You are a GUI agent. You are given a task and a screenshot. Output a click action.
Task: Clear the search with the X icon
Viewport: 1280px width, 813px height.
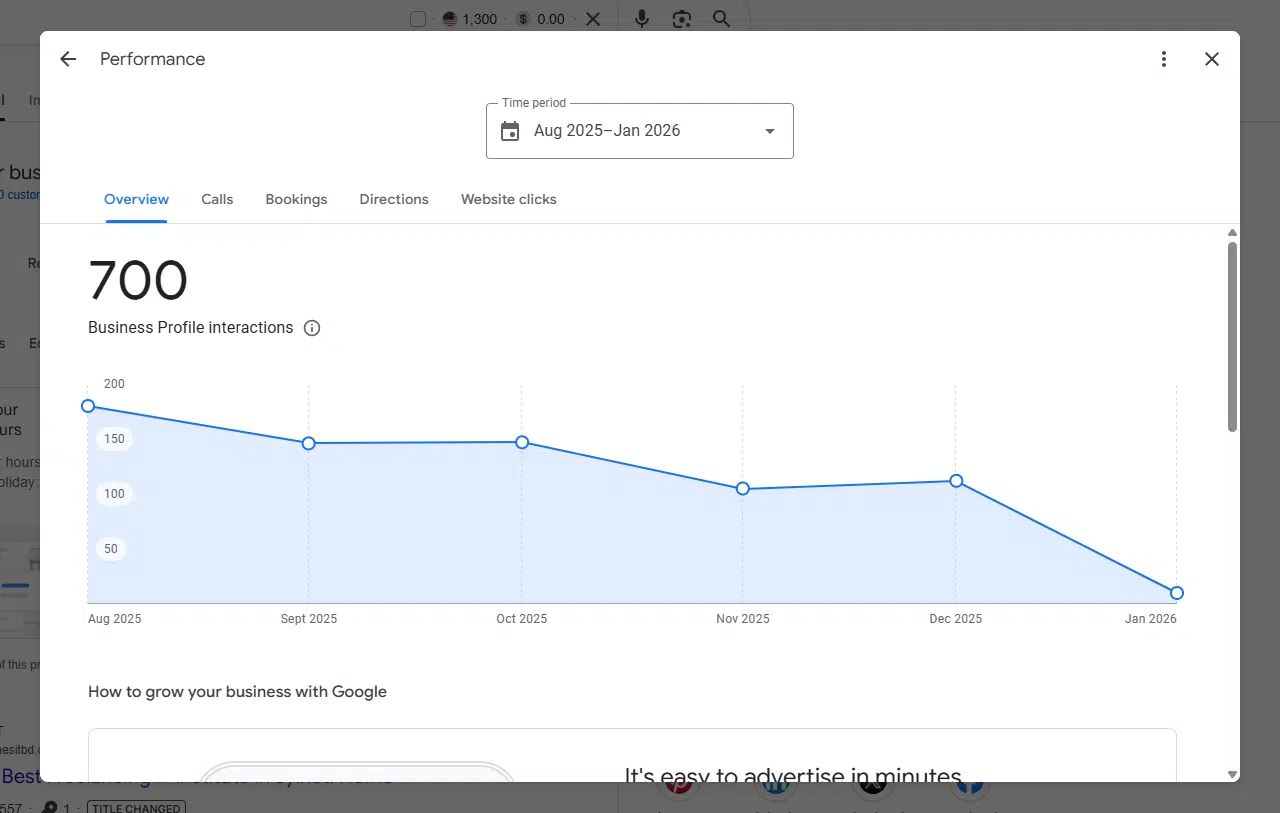pos(593,19)
